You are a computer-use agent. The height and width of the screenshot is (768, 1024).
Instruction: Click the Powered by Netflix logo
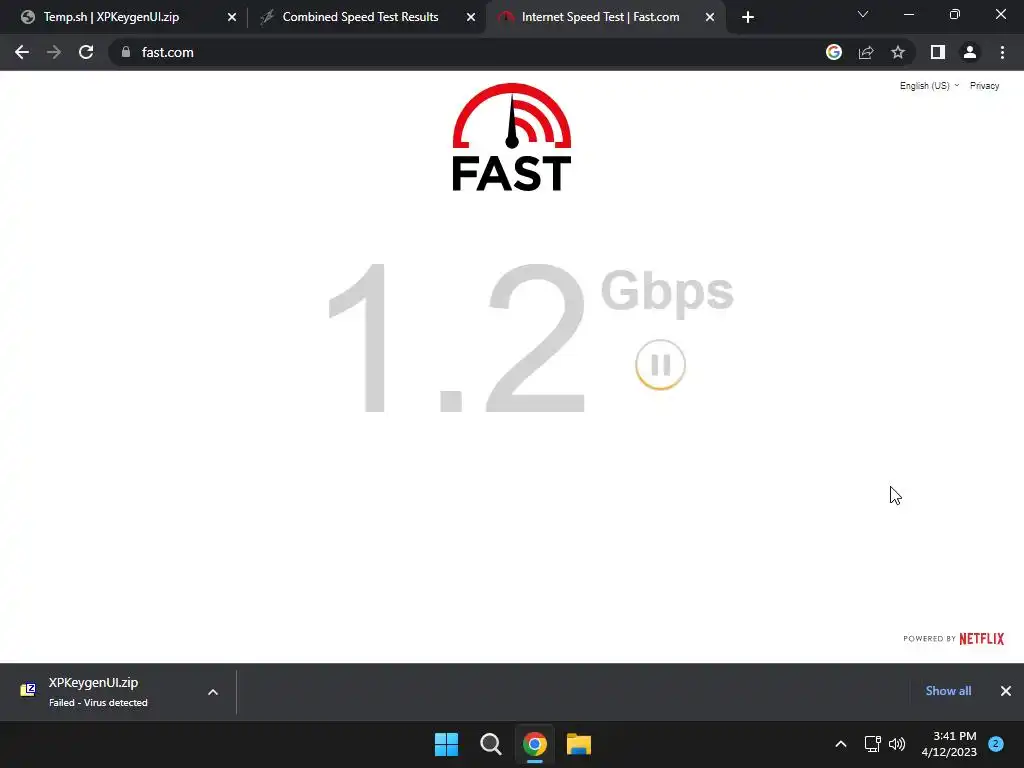tap(953, 638)
